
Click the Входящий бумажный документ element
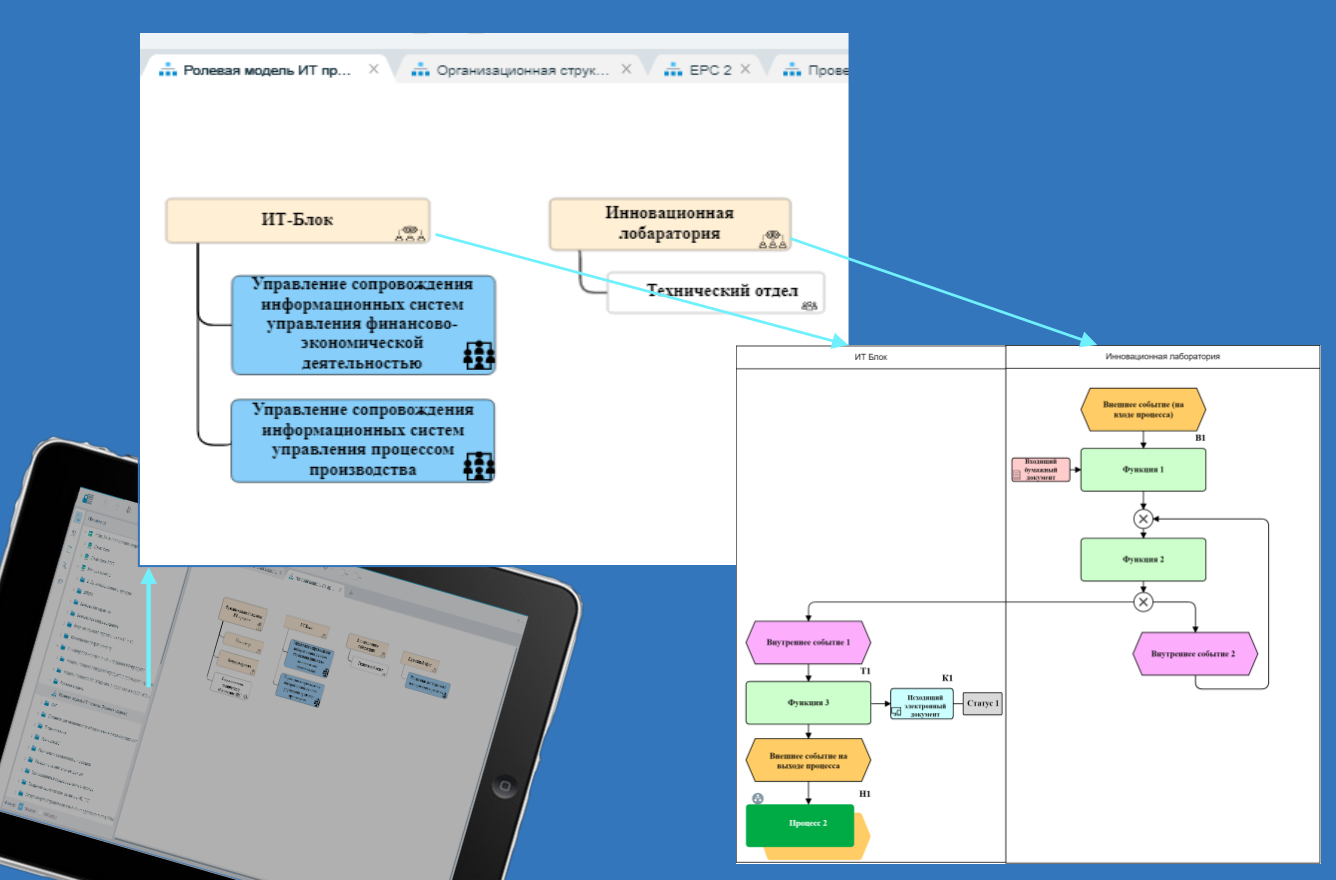pyautogui.click(x=1041, y=470)
